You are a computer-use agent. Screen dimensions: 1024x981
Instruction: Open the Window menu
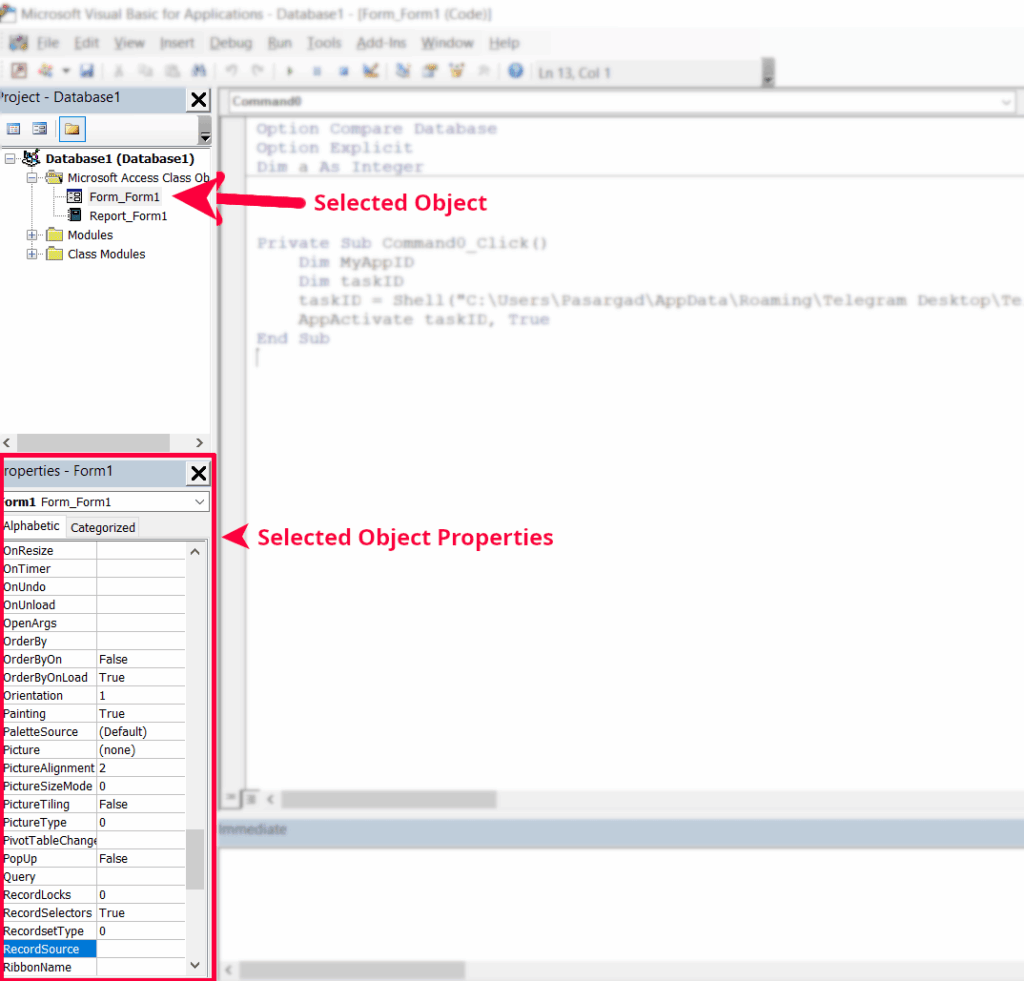[447, 43]
